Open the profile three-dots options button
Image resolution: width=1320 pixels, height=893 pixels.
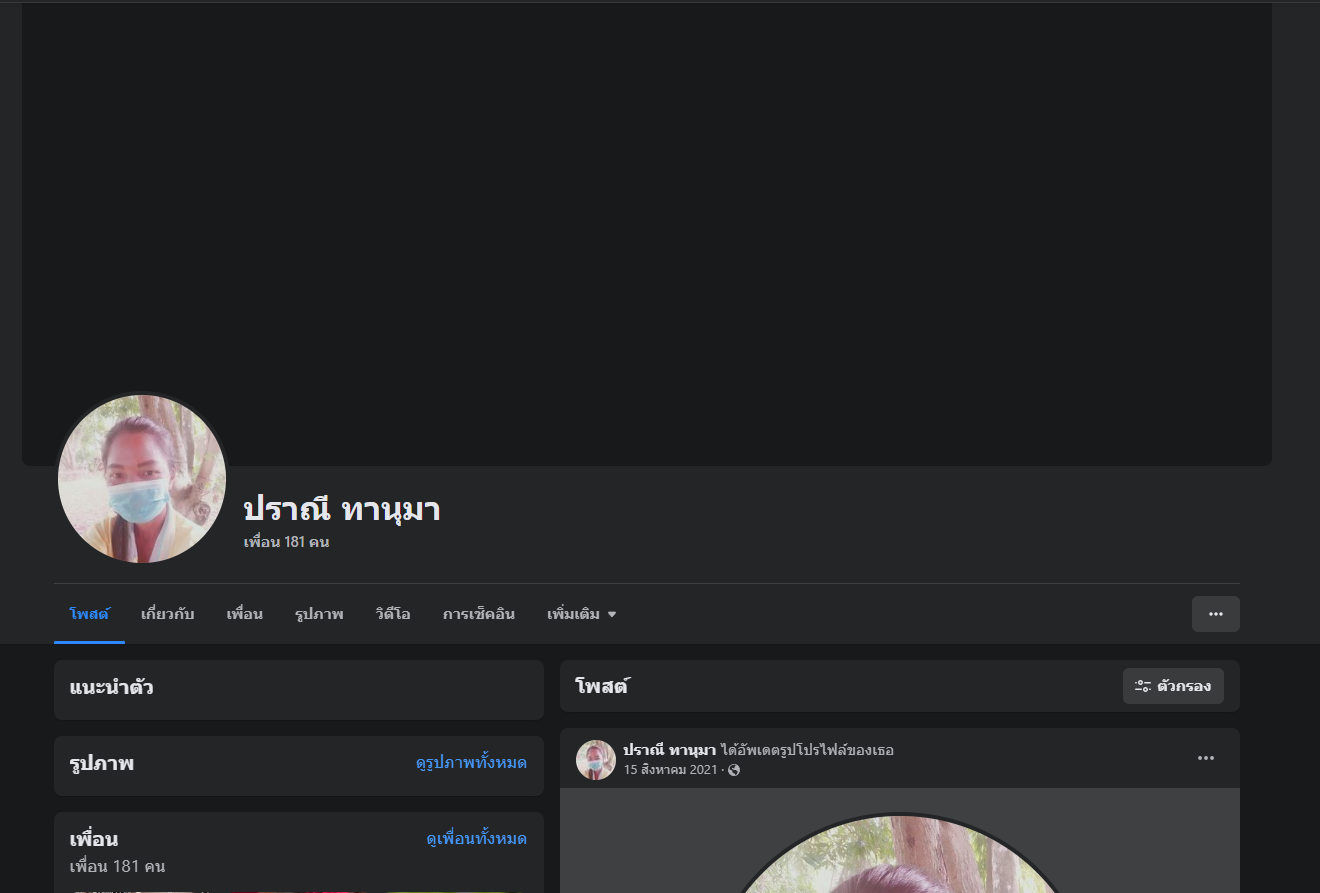[x=1215, y=614]
